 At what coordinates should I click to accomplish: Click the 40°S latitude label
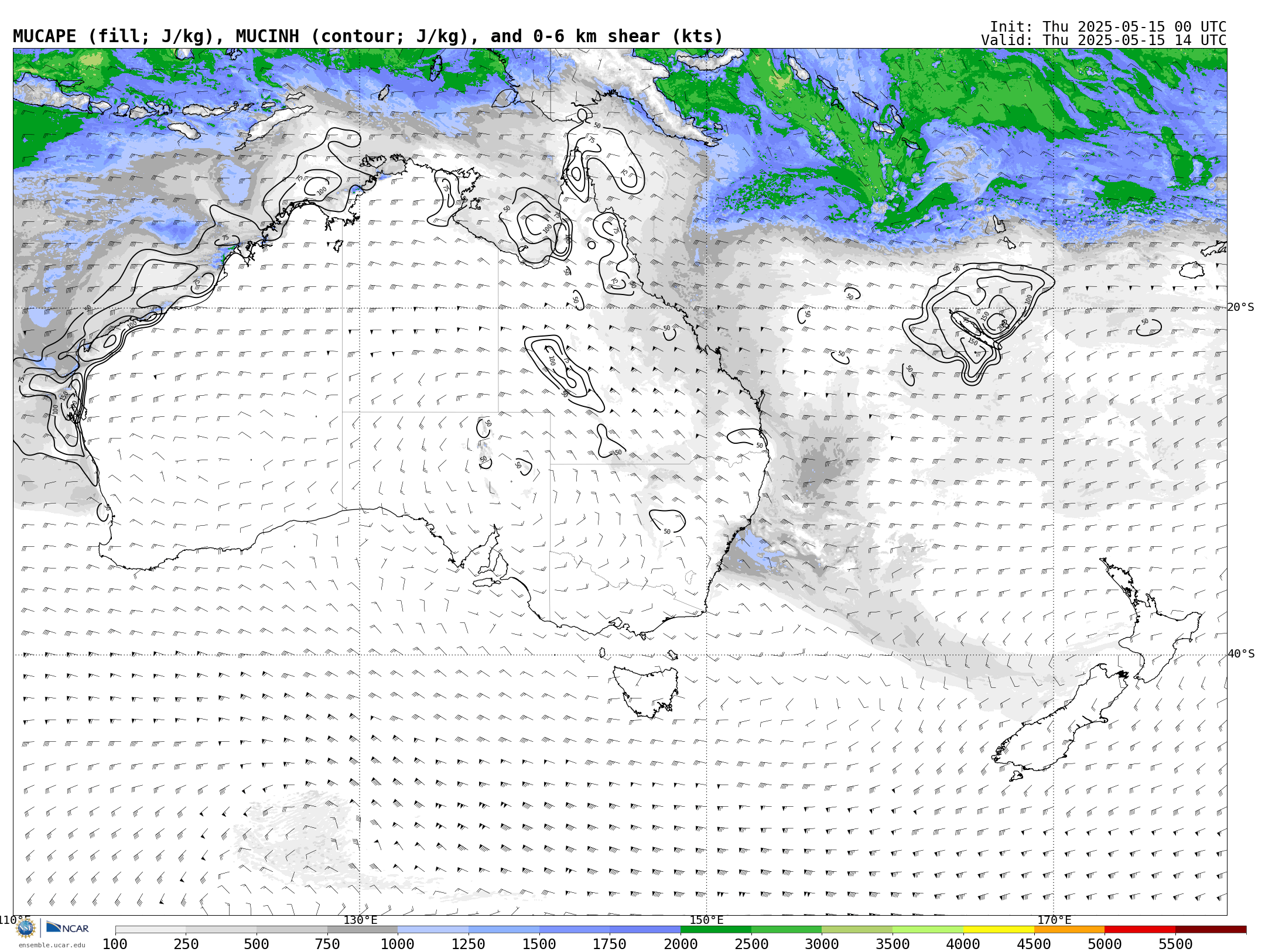pos(1241,654)
